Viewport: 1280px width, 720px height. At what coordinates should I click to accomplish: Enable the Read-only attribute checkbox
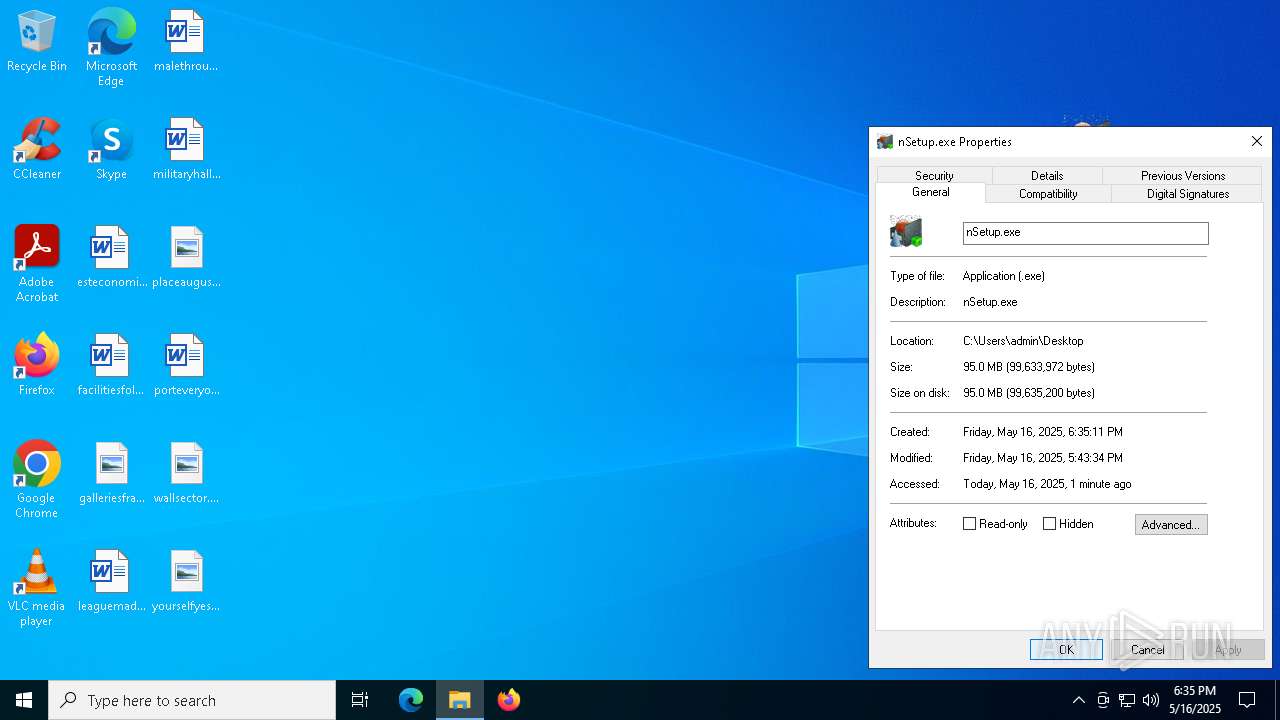click(x=969, y=524)
